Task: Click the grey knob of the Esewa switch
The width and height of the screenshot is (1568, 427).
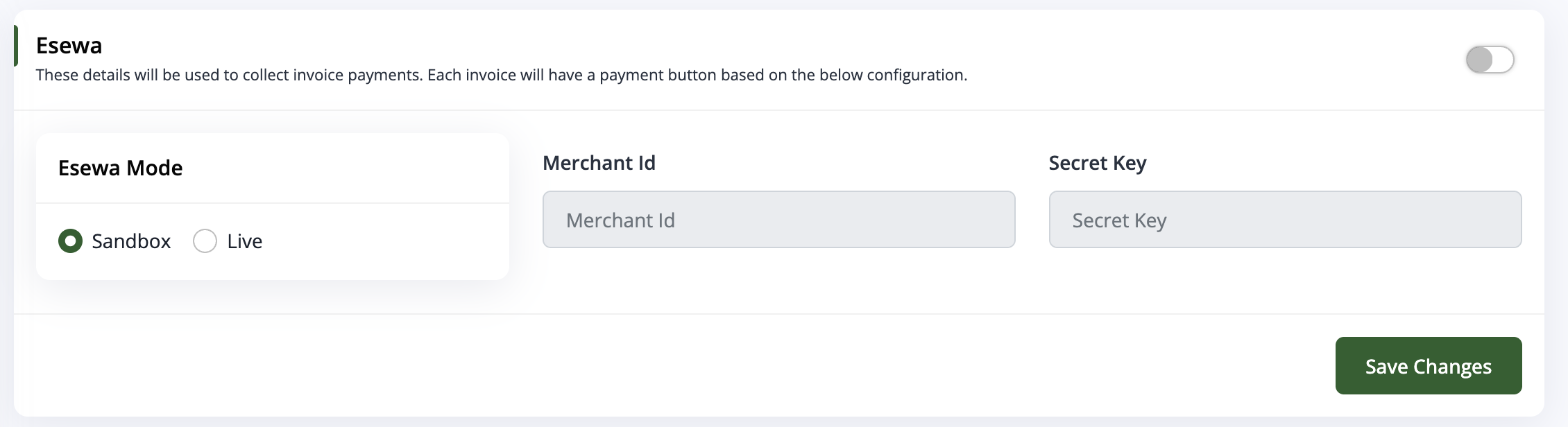Action: click(1479, 60)
